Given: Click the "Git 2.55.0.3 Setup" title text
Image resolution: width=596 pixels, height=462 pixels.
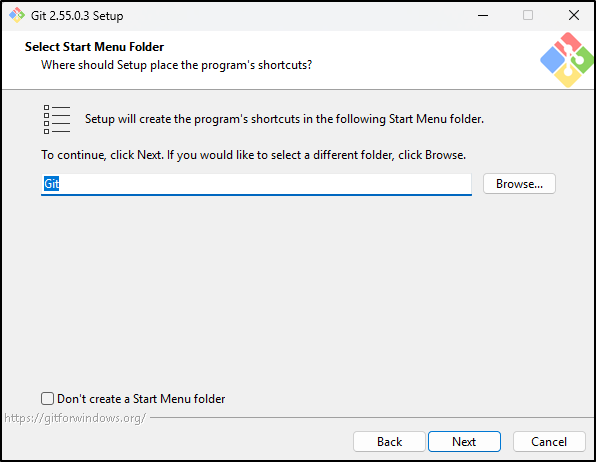Looking at the screenshot, I should (77, 16).
